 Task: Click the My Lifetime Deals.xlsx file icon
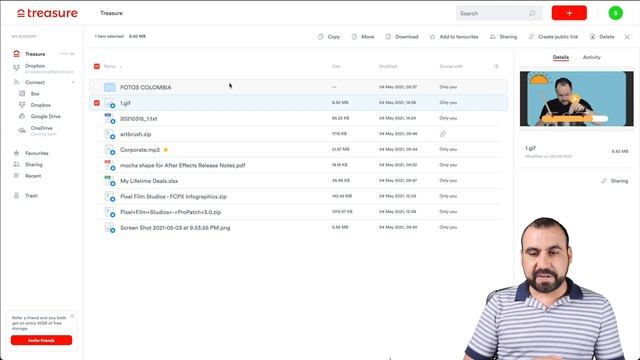(x=110, y=181)
